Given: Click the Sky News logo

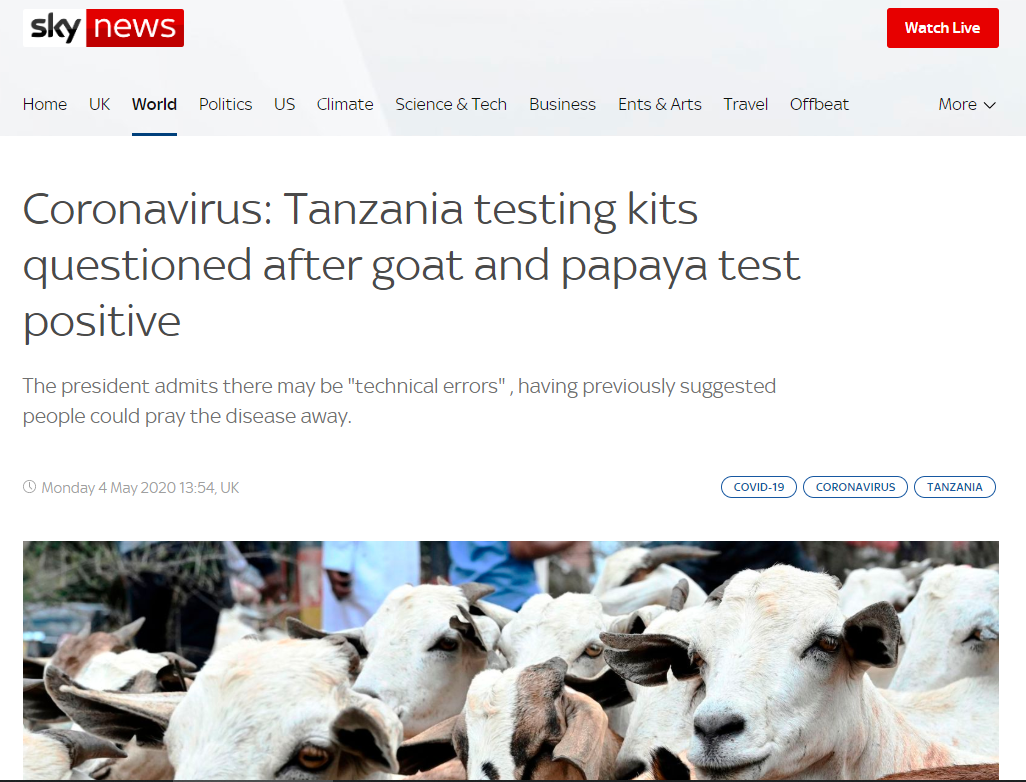Looking at the screenshot, I should [x=103, y=27].
